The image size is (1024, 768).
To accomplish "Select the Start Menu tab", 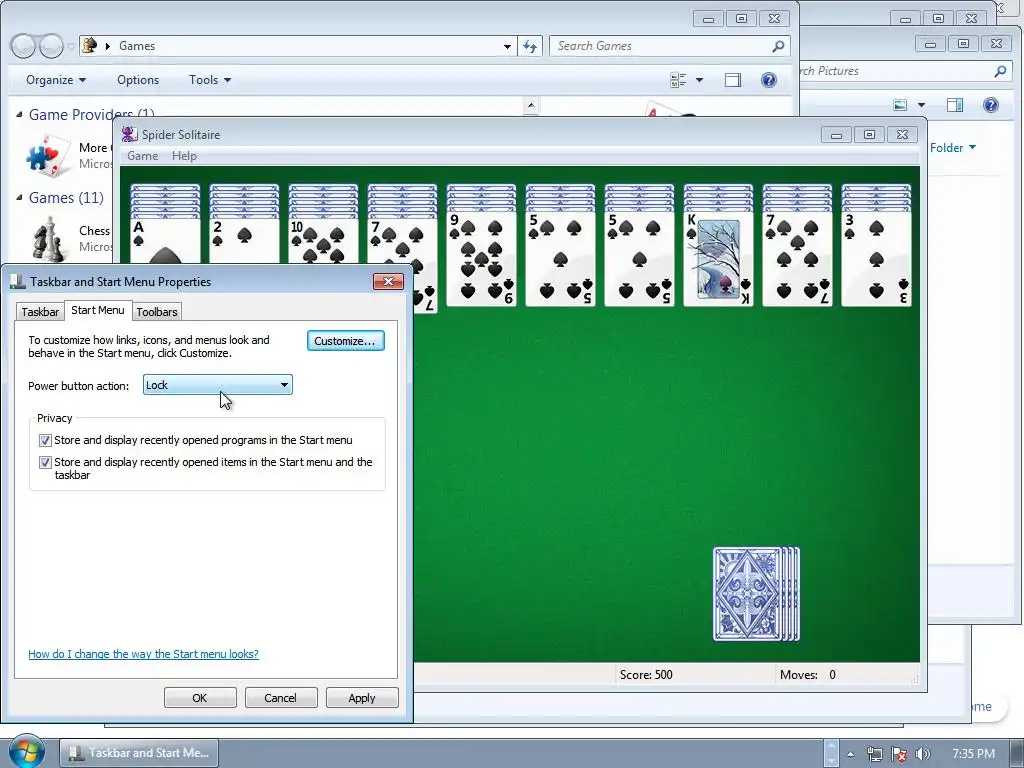I will tap(97, 310).
